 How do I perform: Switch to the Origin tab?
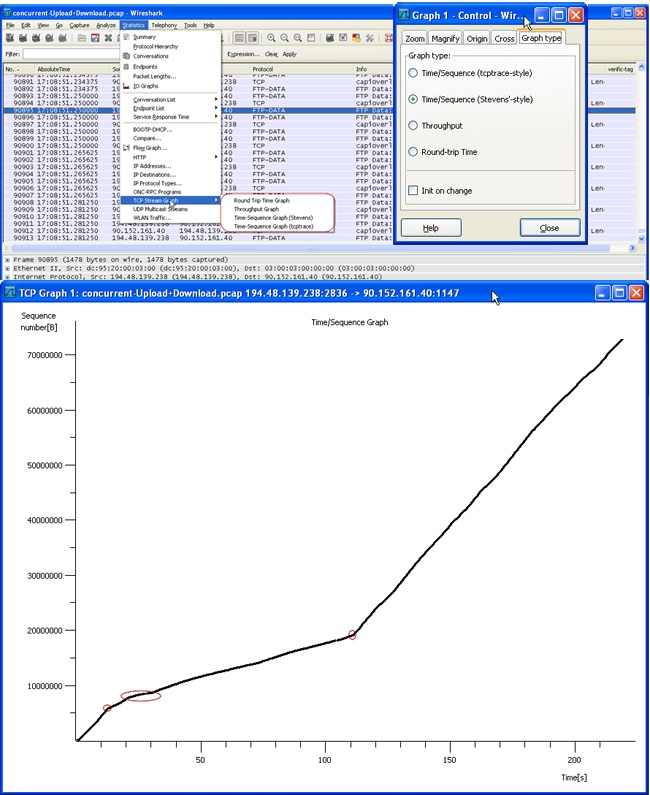[x=477, y=39]
